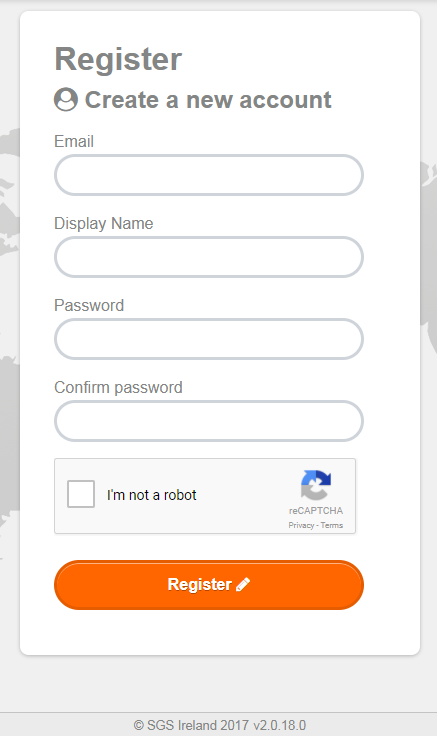437x736 pixels.
Task: Click the Register page heading
Action: coord(118,60)
